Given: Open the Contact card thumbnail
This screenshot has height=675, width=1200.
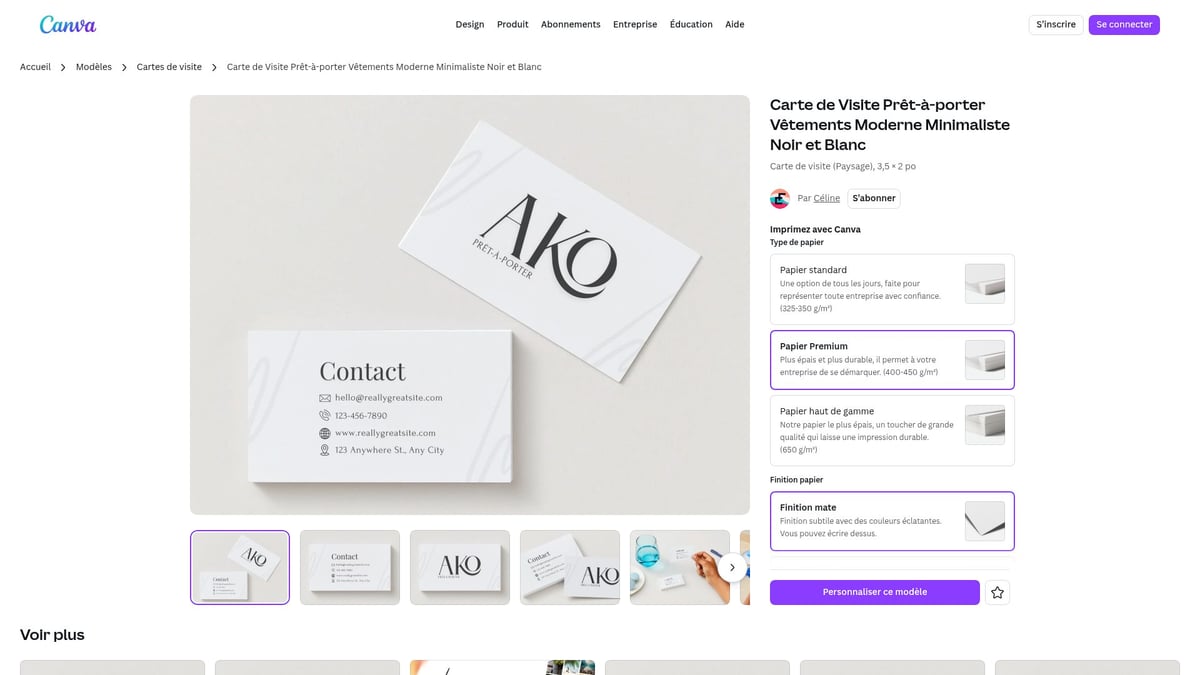Looking at the screenshot, I should click(350, 567).
